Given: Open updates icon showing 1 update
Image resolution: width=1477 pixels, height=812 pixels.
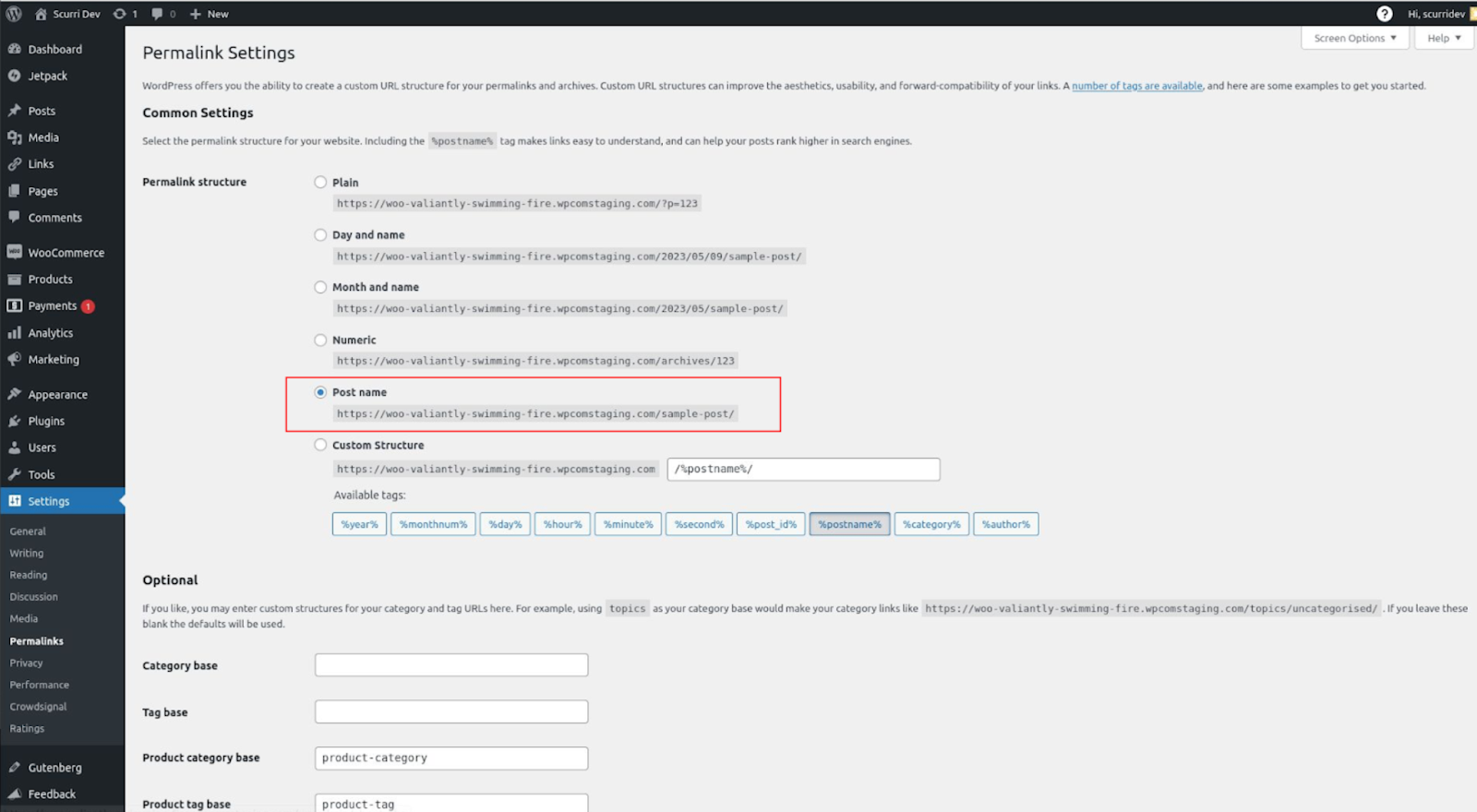Looking at the screenshot, I should coord(119,14).
